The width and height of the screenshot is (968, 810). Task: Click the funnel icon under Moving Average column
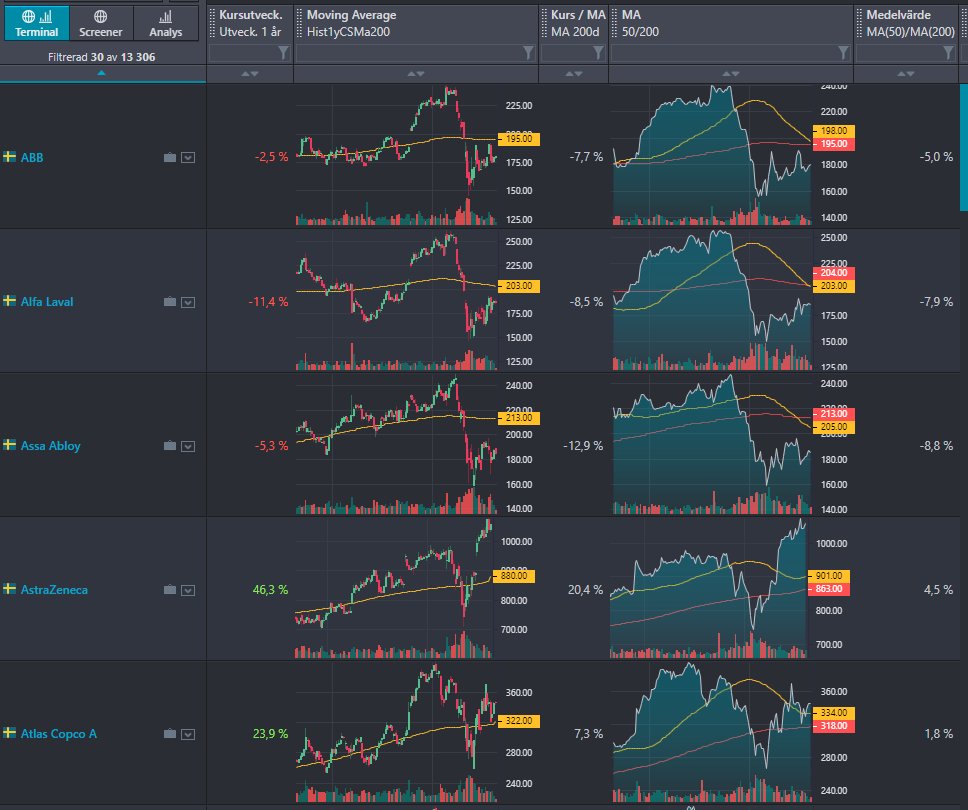pos(528,53)
